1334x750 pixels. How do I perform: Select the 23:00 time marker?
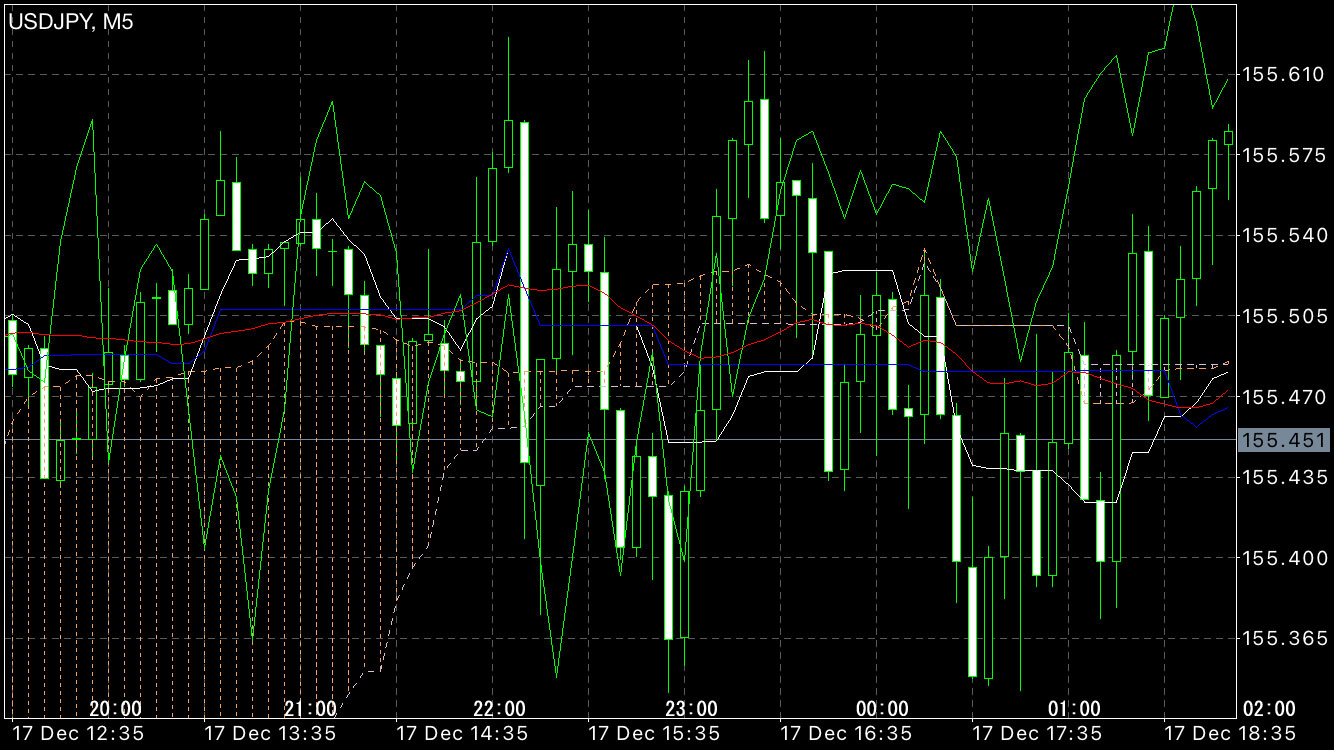click(x=691, y=709)
